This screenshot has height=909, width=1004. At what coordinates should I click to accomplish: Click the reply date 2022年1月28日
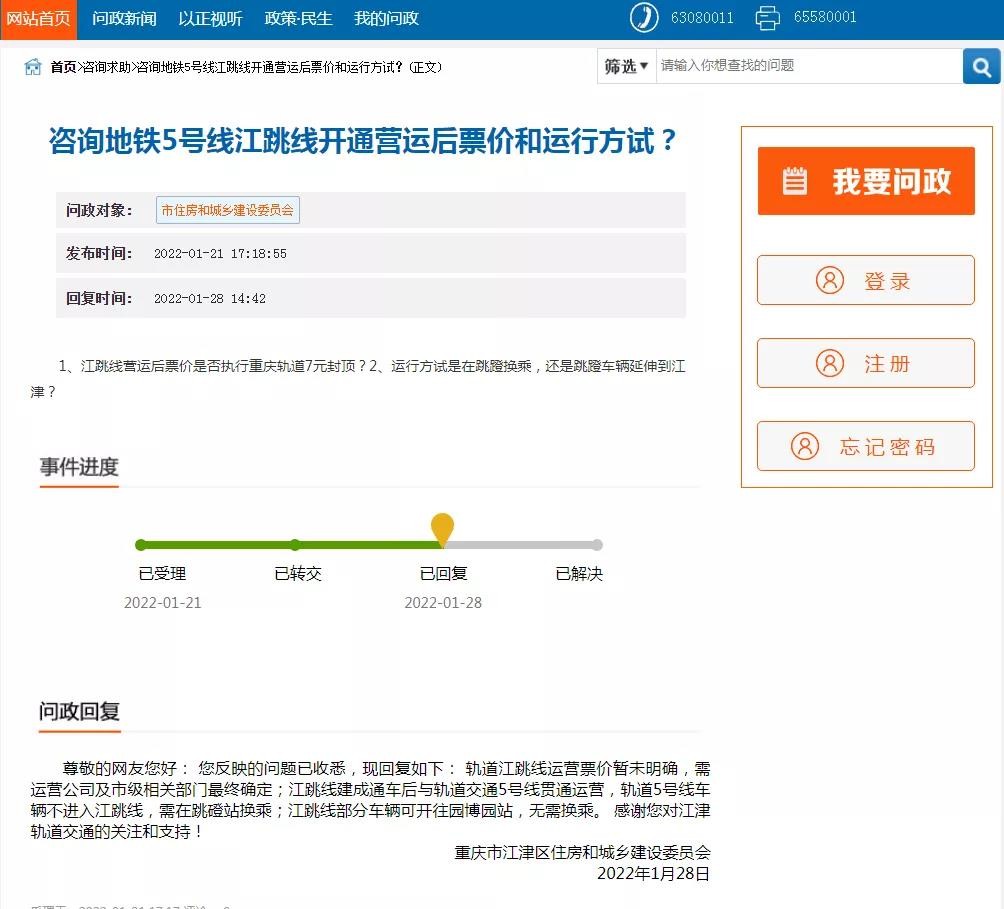tap(653, 874)
